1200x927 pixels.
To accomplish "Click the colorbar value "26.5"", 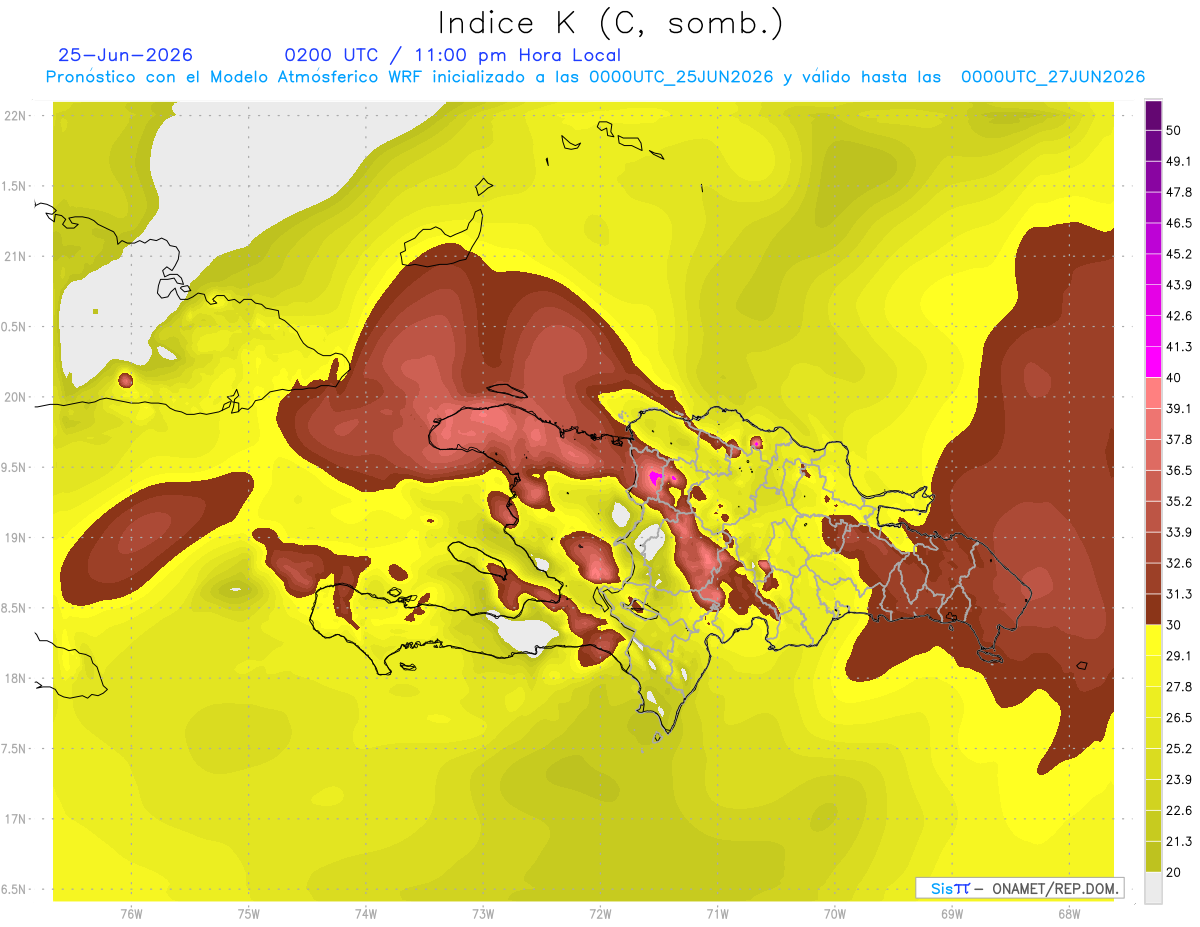I will (1178, 718).
